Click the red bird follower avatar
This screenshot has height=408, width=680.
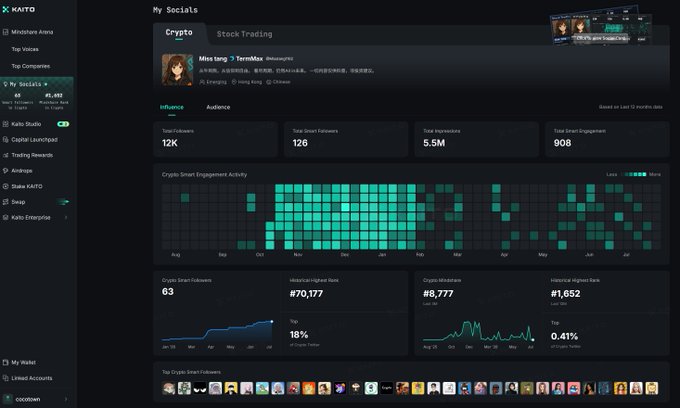pos(294,388)
